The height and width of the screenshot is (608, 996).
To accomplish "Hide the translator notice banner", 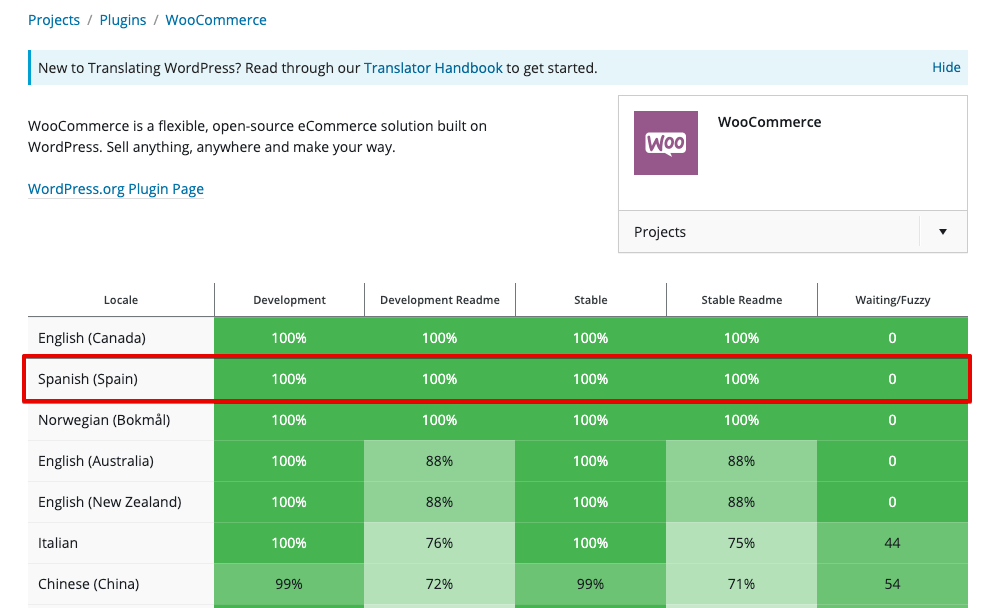I will (946, 67).
